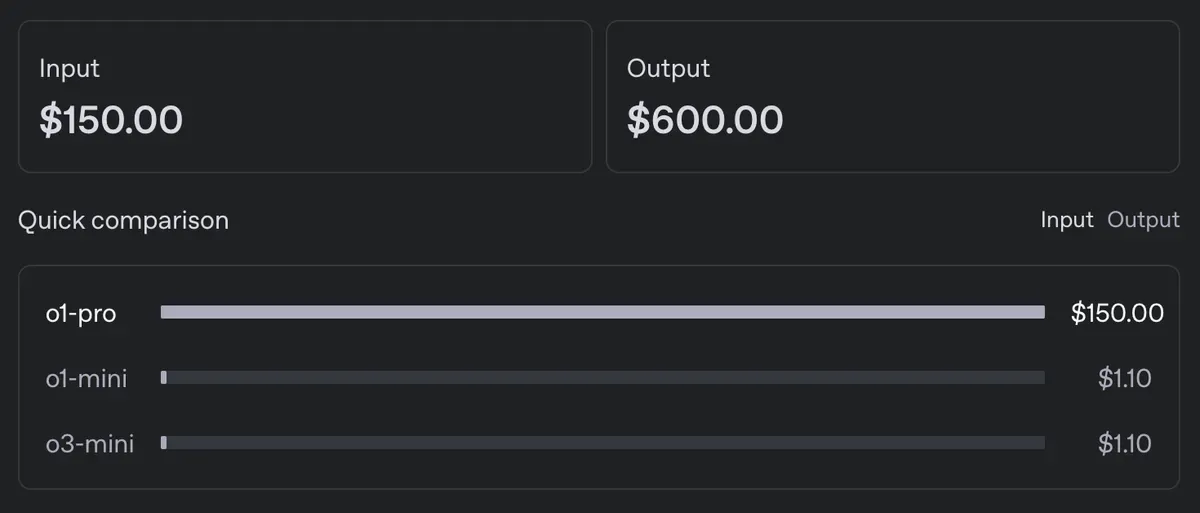Click the o3-mini price bar
The image size is (1200, 513).
603,443
